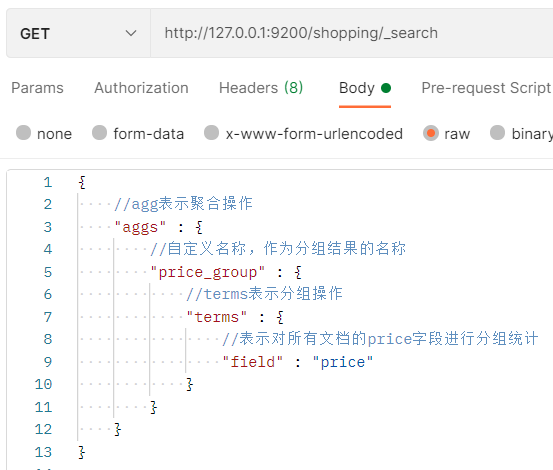Click the "price" value on line 9
The image size is (553, 470).
pos(342,362)
